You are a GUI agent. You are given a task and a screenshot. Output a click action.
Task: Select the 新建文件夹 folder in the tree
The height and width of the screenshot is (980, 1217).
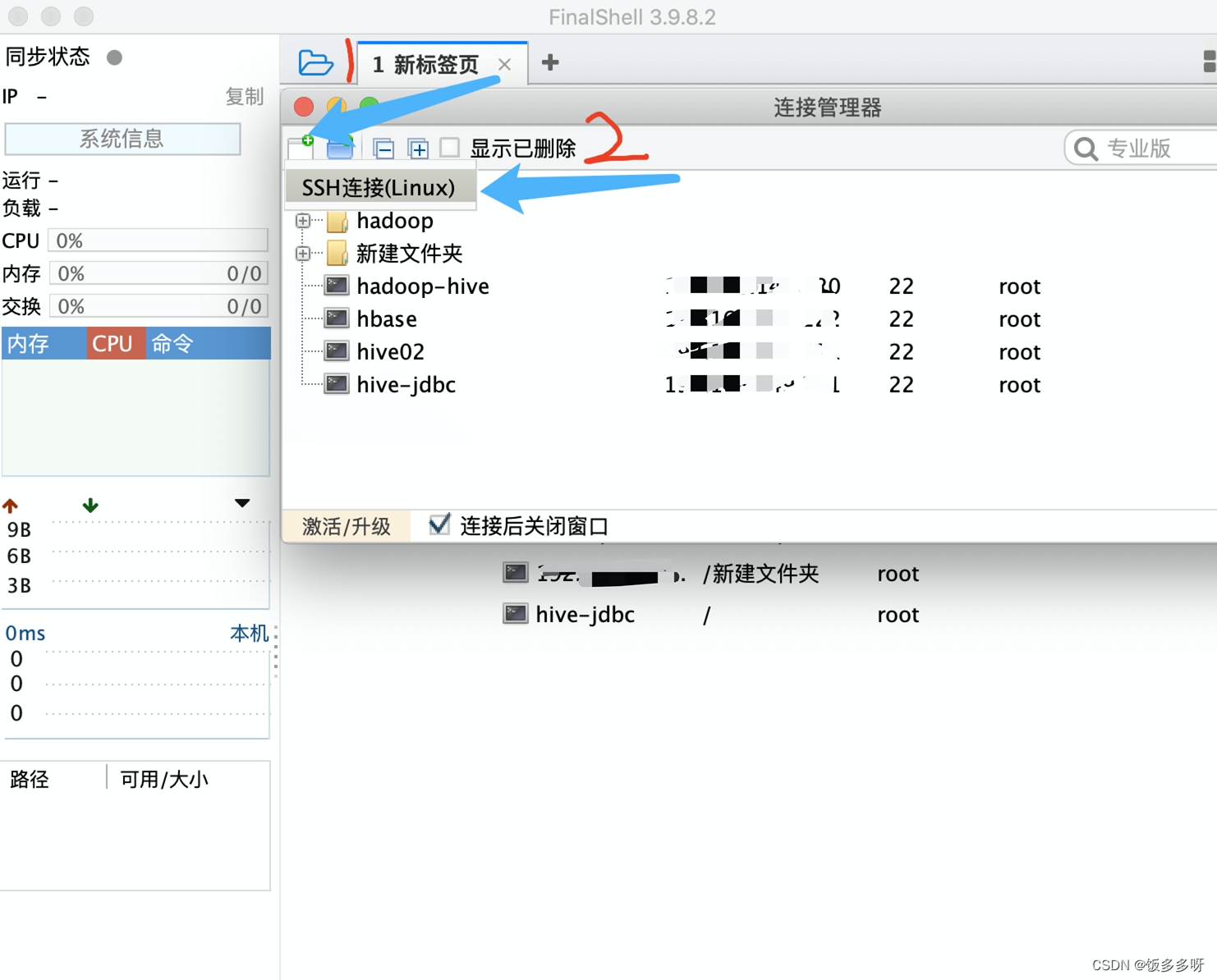(x=410, y=254)
